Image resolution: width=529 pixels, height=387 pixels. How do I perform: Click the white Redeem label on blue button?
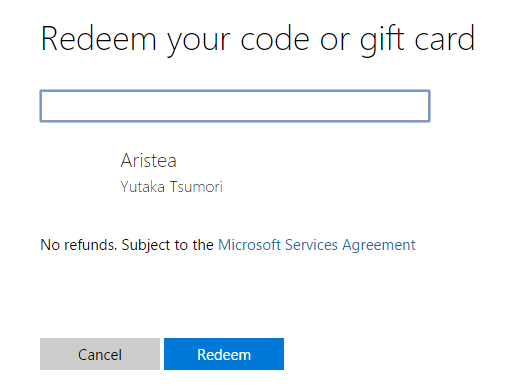224,355
